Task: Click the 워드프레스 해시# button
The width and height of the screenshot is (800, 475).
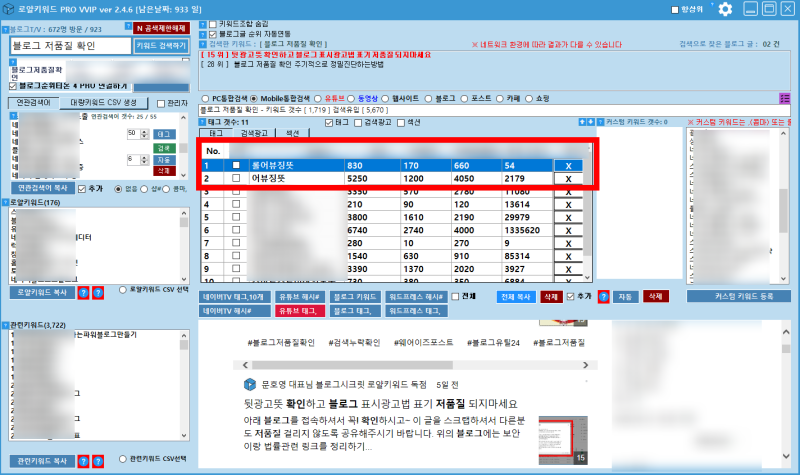Action: coord(416,297)
